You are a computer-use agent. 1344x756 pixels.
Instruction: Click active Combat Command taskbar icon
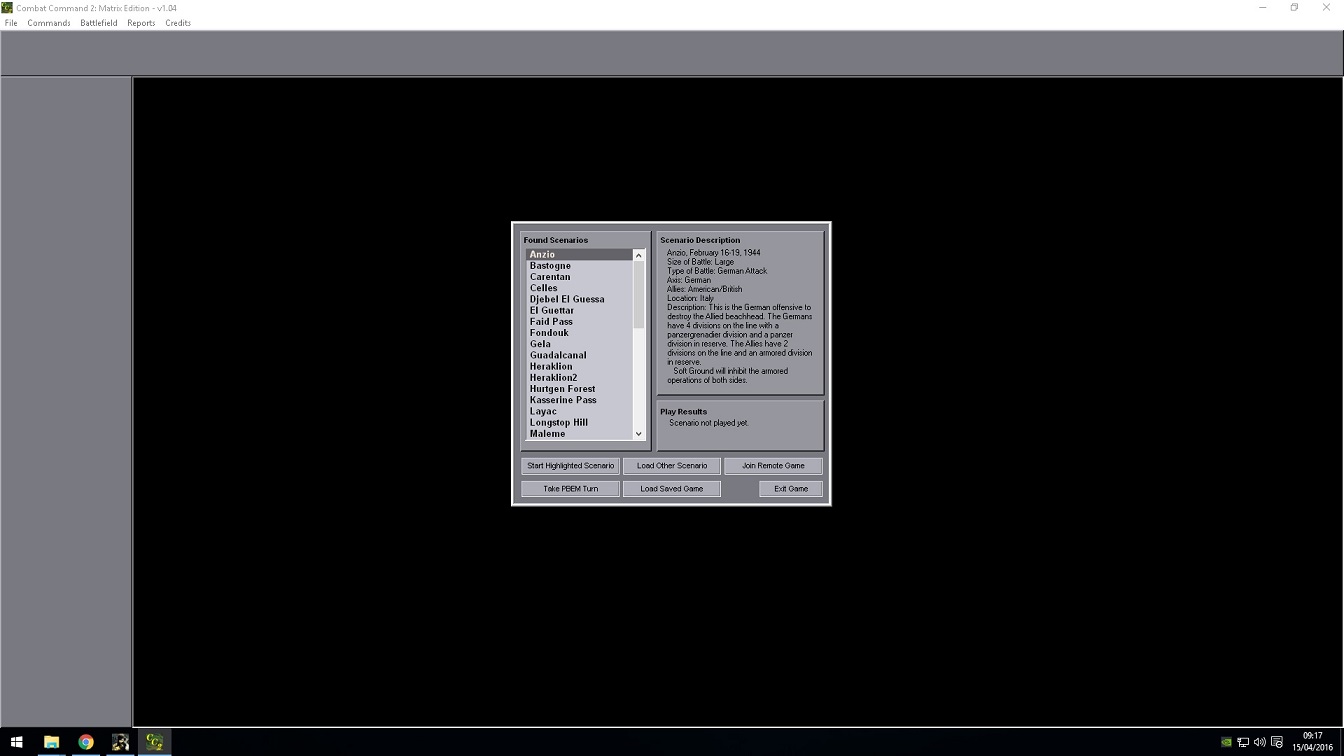point(154,742)
